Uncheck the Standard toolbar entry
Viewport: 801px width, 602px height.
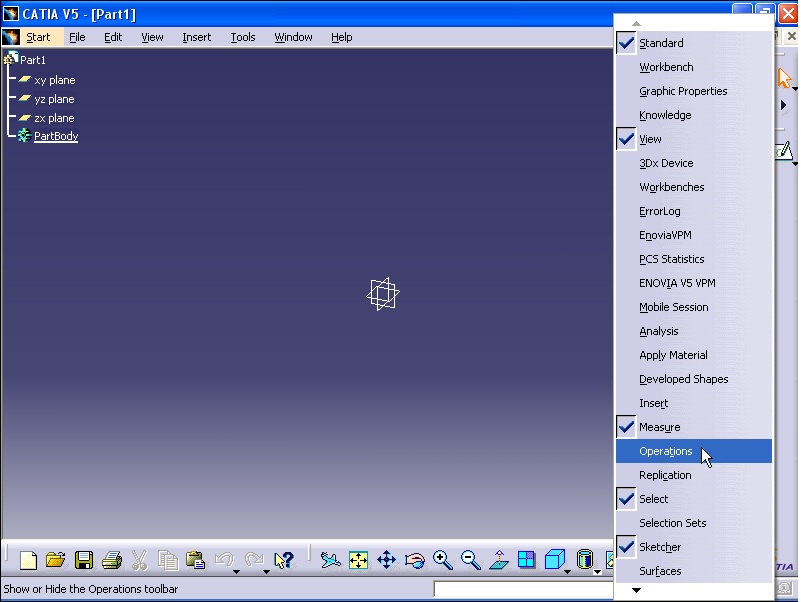(x=693, y=43)
